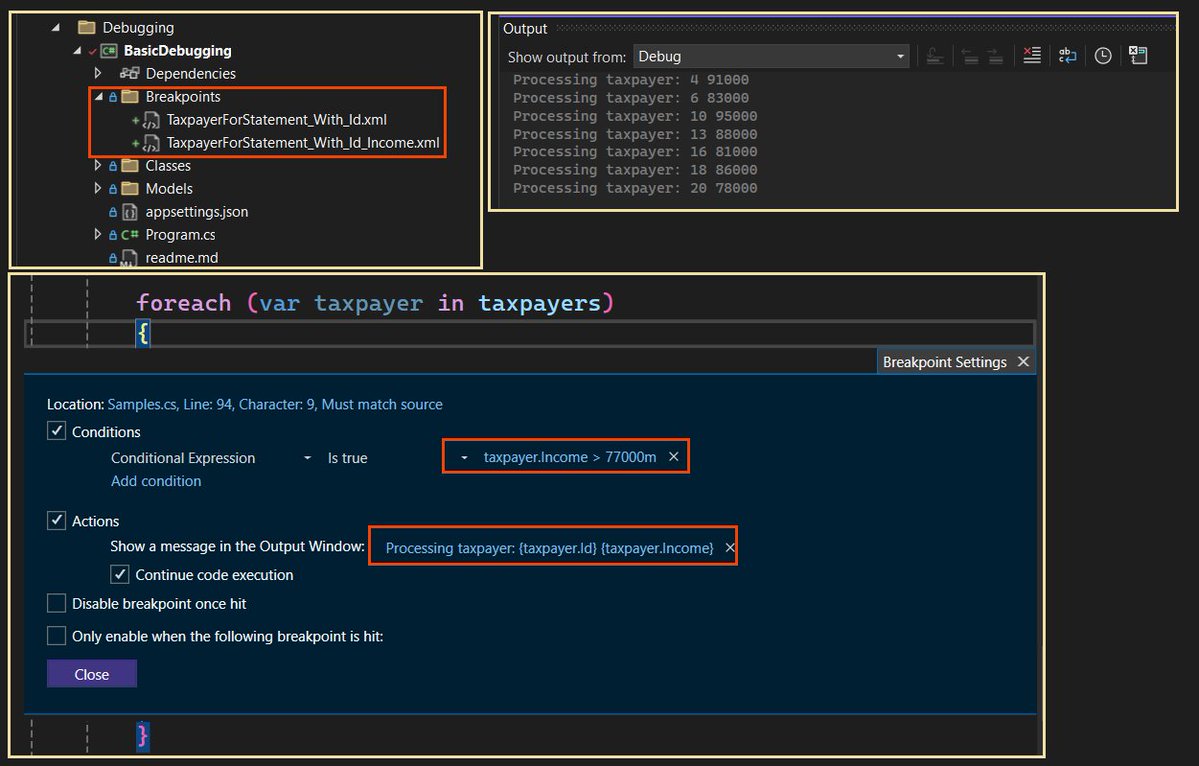Expand the Classes folder
The width and height of the screenshot is (1199, 766).
pos(98,165)
